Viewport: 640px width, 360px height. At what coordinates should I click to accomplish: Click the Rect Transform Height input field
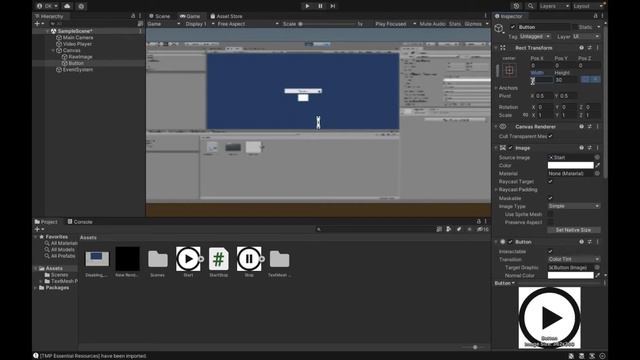pos(565,80)
